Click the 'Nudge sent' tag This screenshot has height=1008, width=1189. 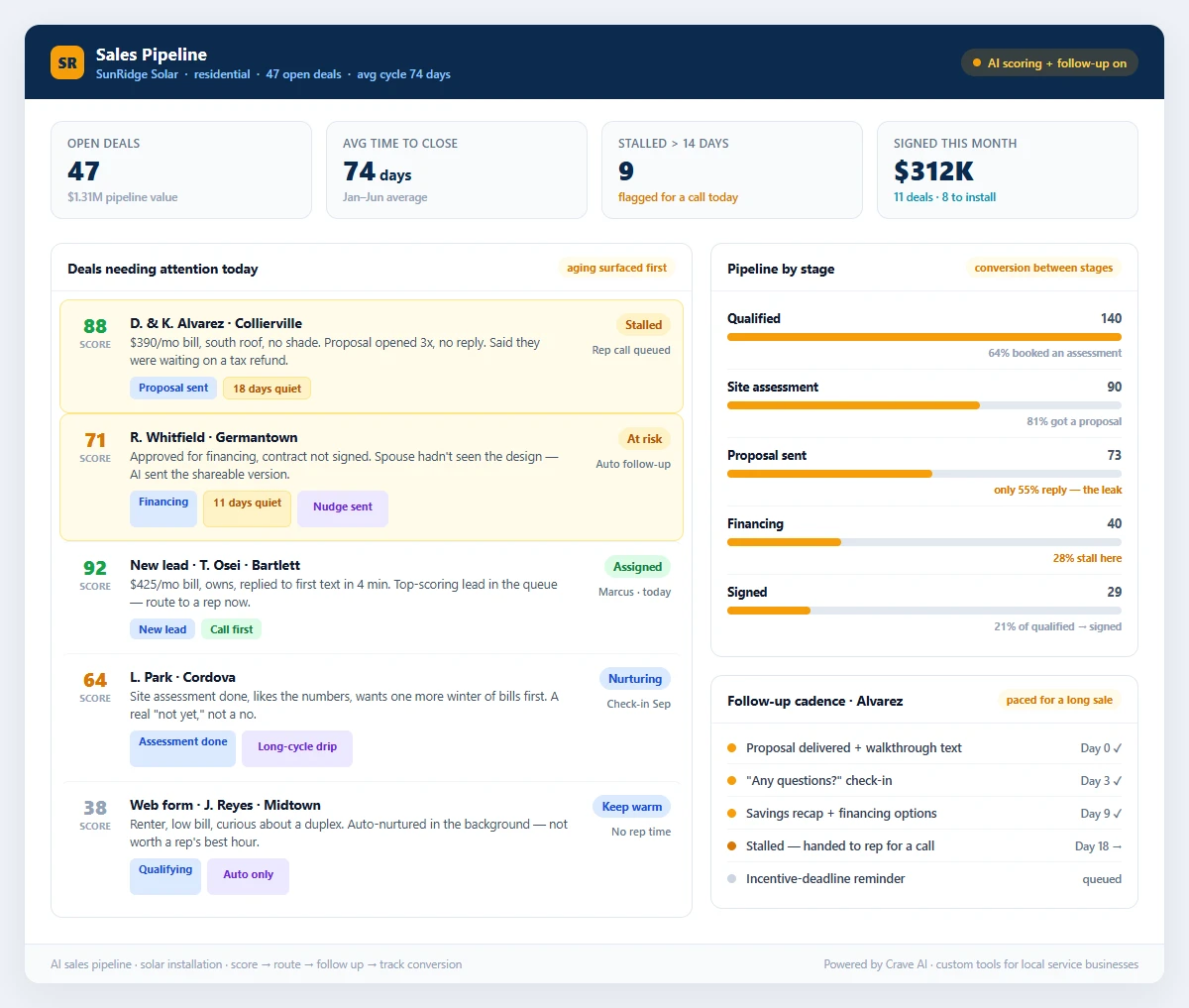(343, 508)
